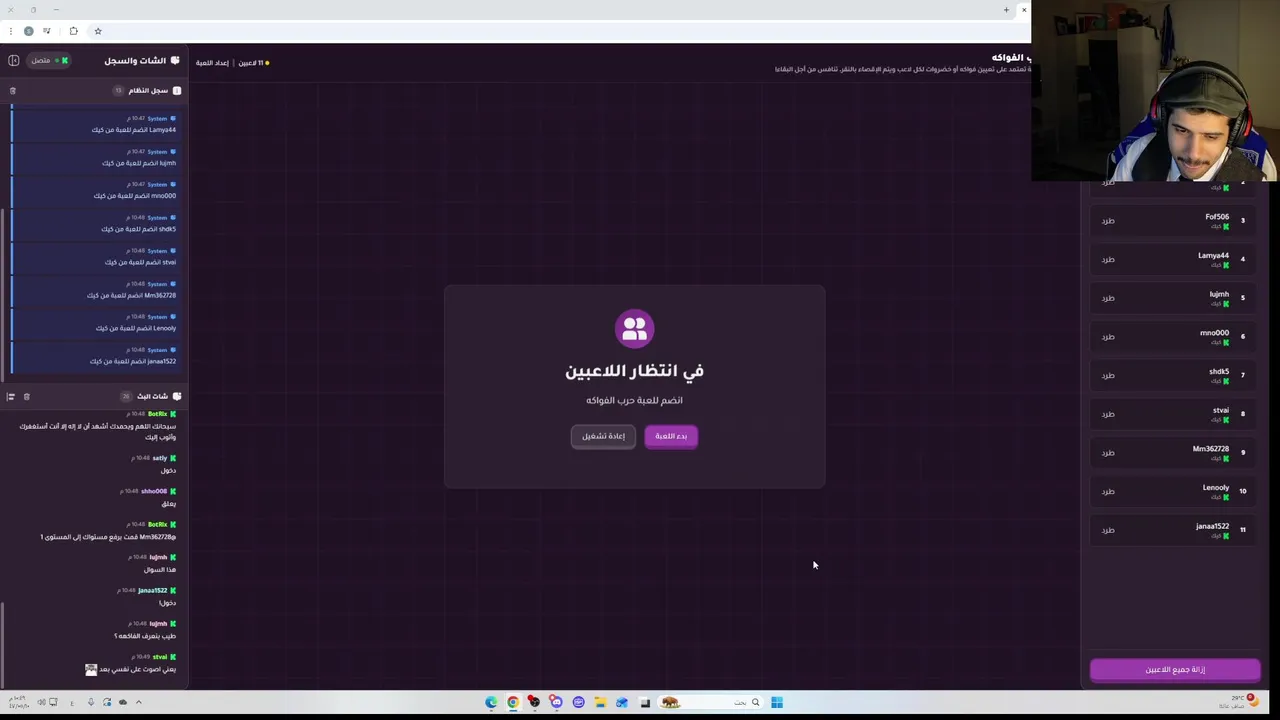Image resolution: width=1280 pixels, height=720 pixels.
Task: Kick player Lenooly with طرد
Action: tap(1108, 492)
